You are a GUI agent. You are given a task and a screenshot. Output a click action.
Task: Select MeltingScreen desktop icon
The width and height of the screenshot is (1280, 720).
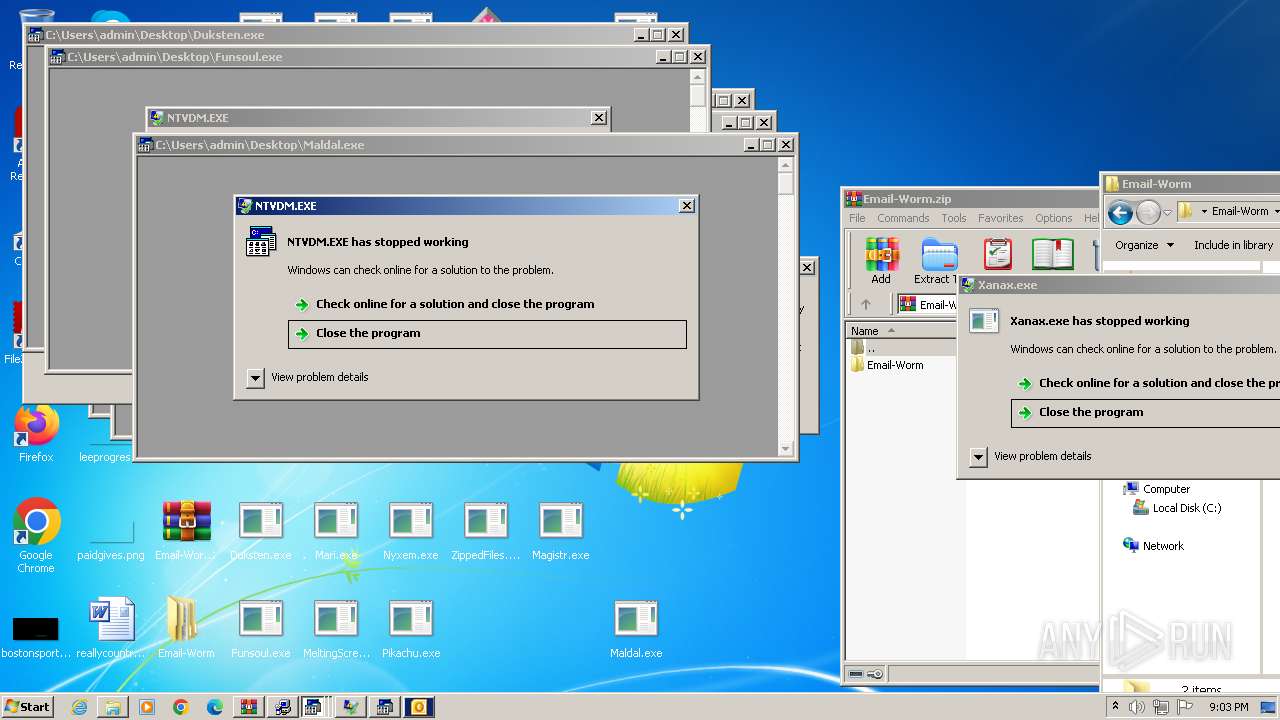pyautogui.click(x=336, y=629)
